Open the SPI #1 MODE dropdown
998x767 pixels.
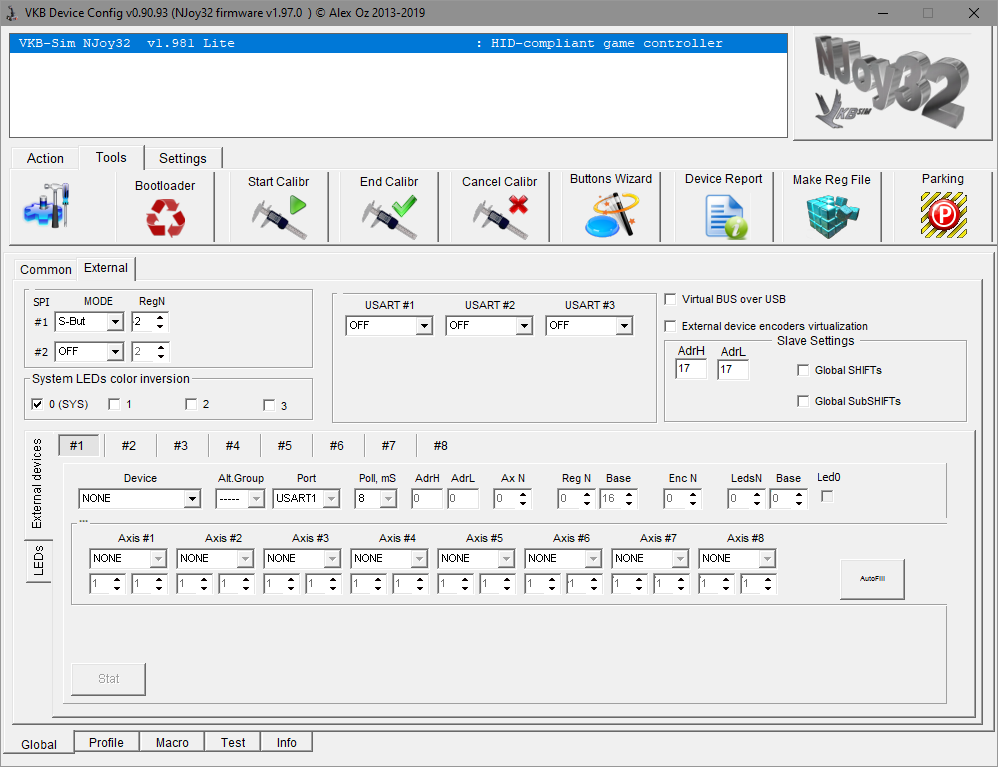[x=115, y=321]
